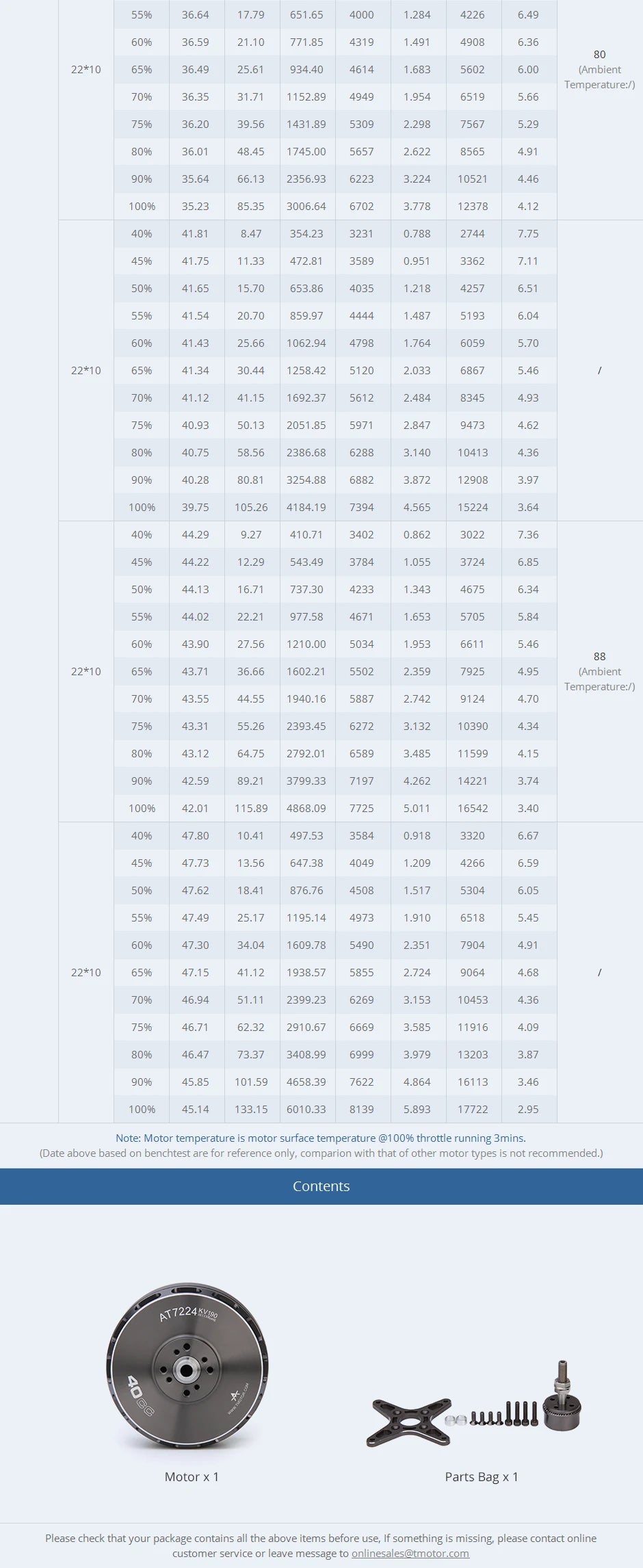Select the 17722 thrust value cell
643x1568 pixels.
[x=473, y=1109]
